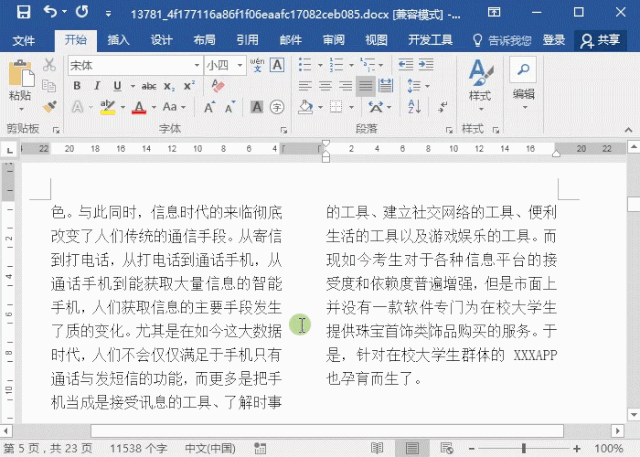Click the text effects outlined A icon
The height and width of the screenshot is (457, 640).
click(77, 107)
